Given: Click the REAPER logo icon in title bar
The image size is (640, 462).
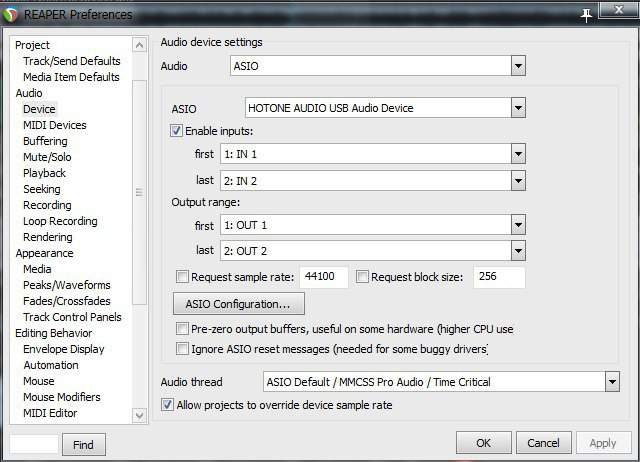Looking at the screenshot, I should [10, 15].
